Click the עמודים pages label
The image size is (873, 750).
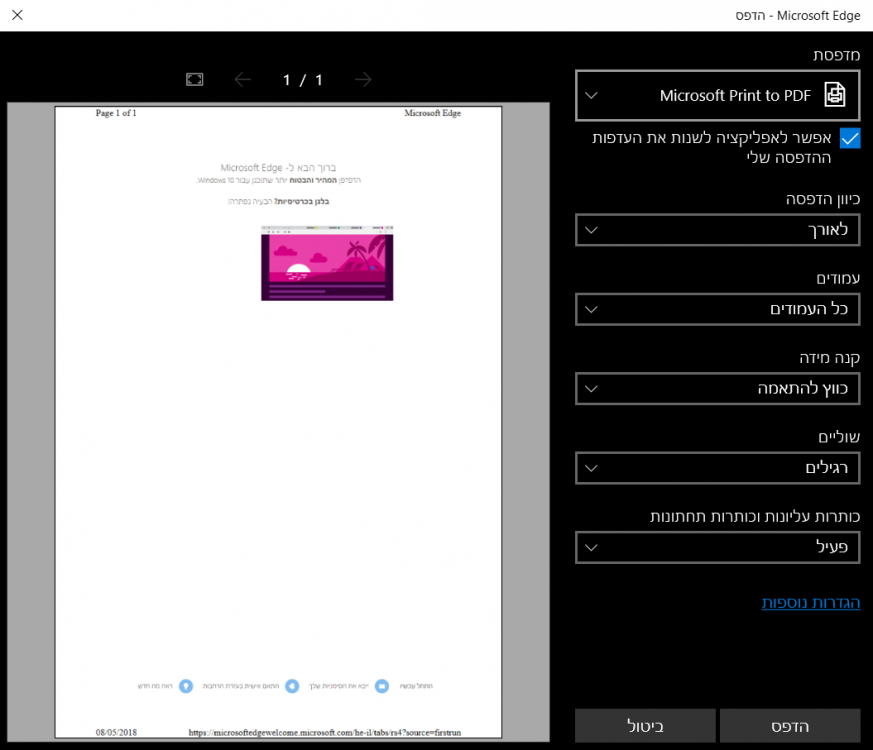point(838,278)
